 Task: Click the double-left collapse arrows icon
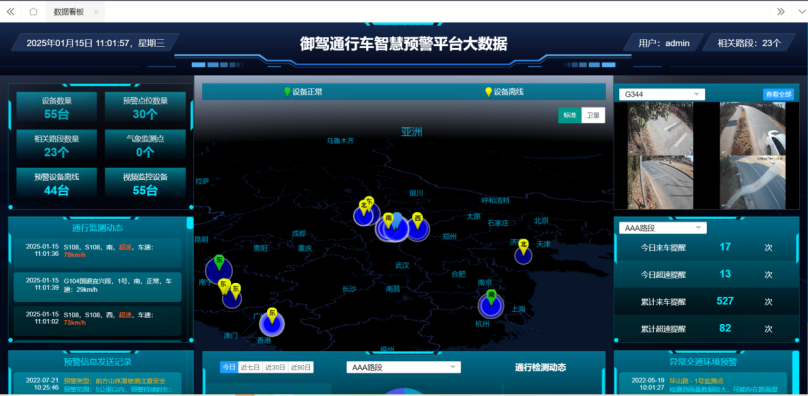pyautogui.click(x=10, y=12)
